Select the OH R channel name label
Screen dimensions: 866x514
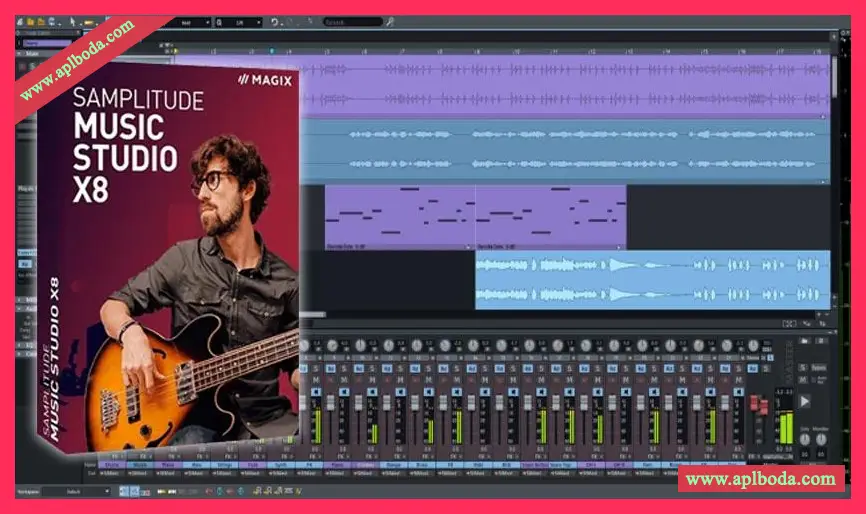click(x=619, y=465)
